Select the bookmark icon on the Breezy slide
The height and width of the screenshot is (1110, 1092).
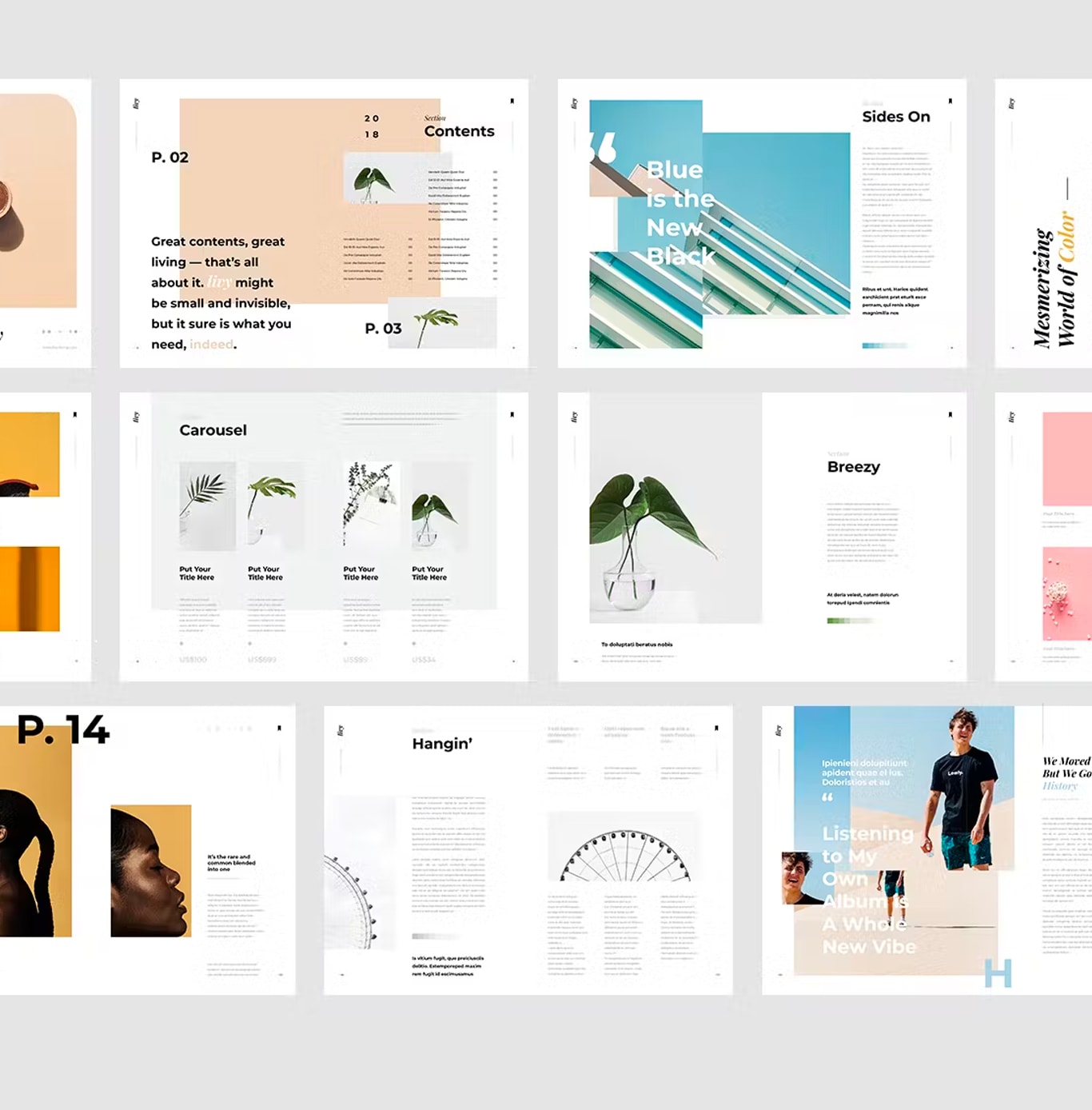pos(950,414)
